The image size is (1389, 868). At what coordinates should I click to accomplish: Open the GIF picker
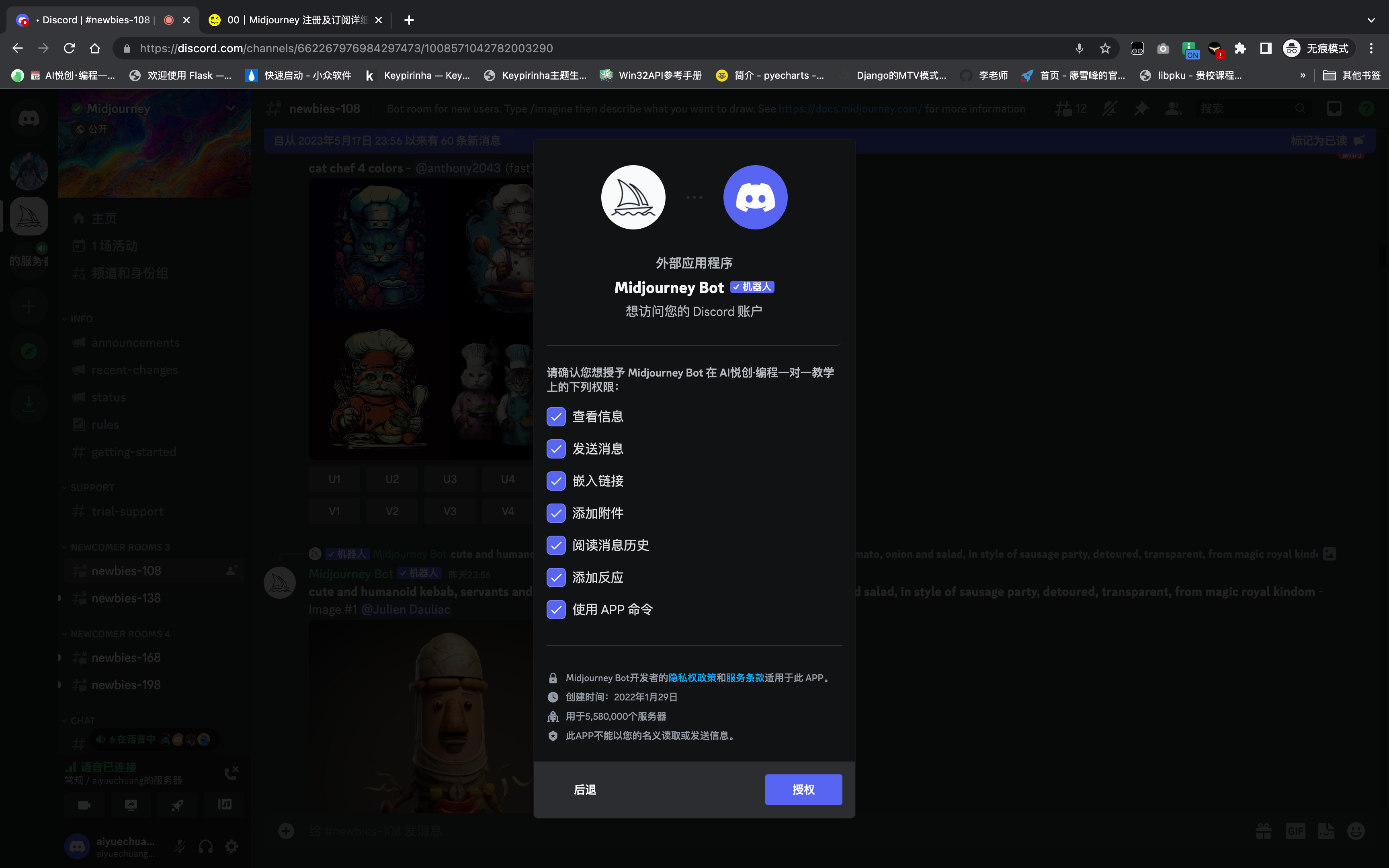click(x=1295, y=831)
